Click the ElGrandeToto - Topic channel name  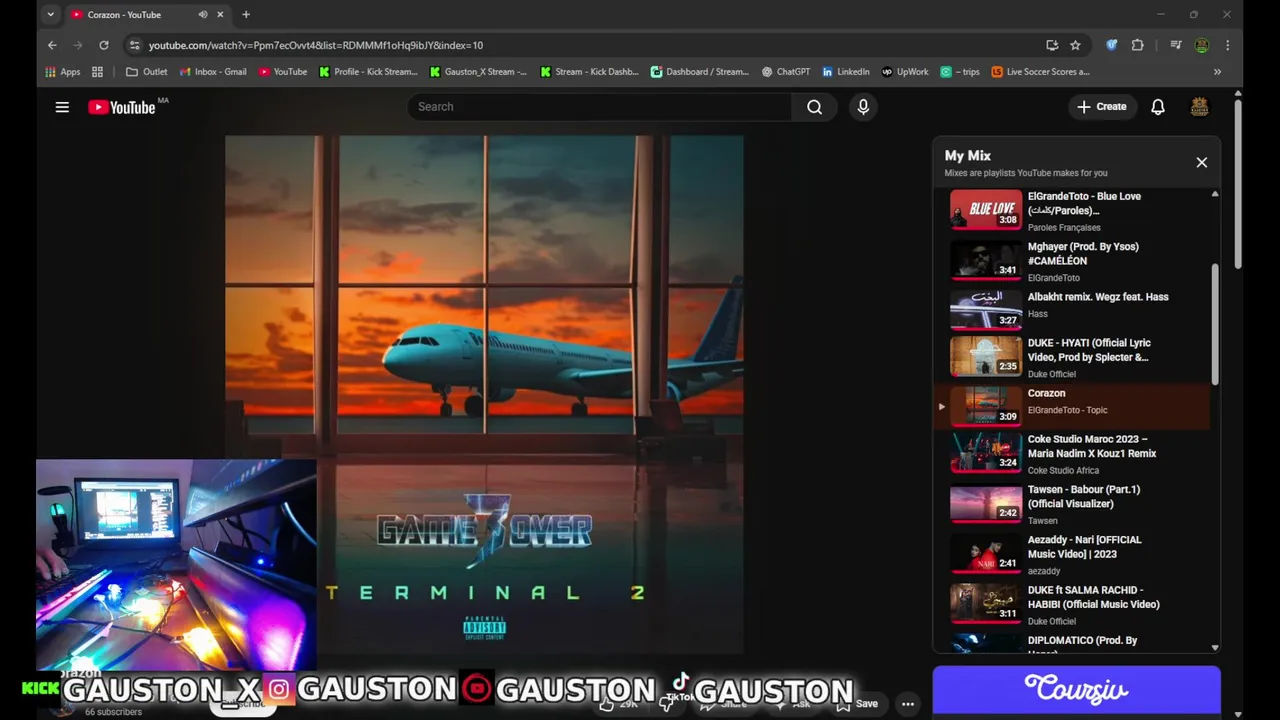(1067, 410)
